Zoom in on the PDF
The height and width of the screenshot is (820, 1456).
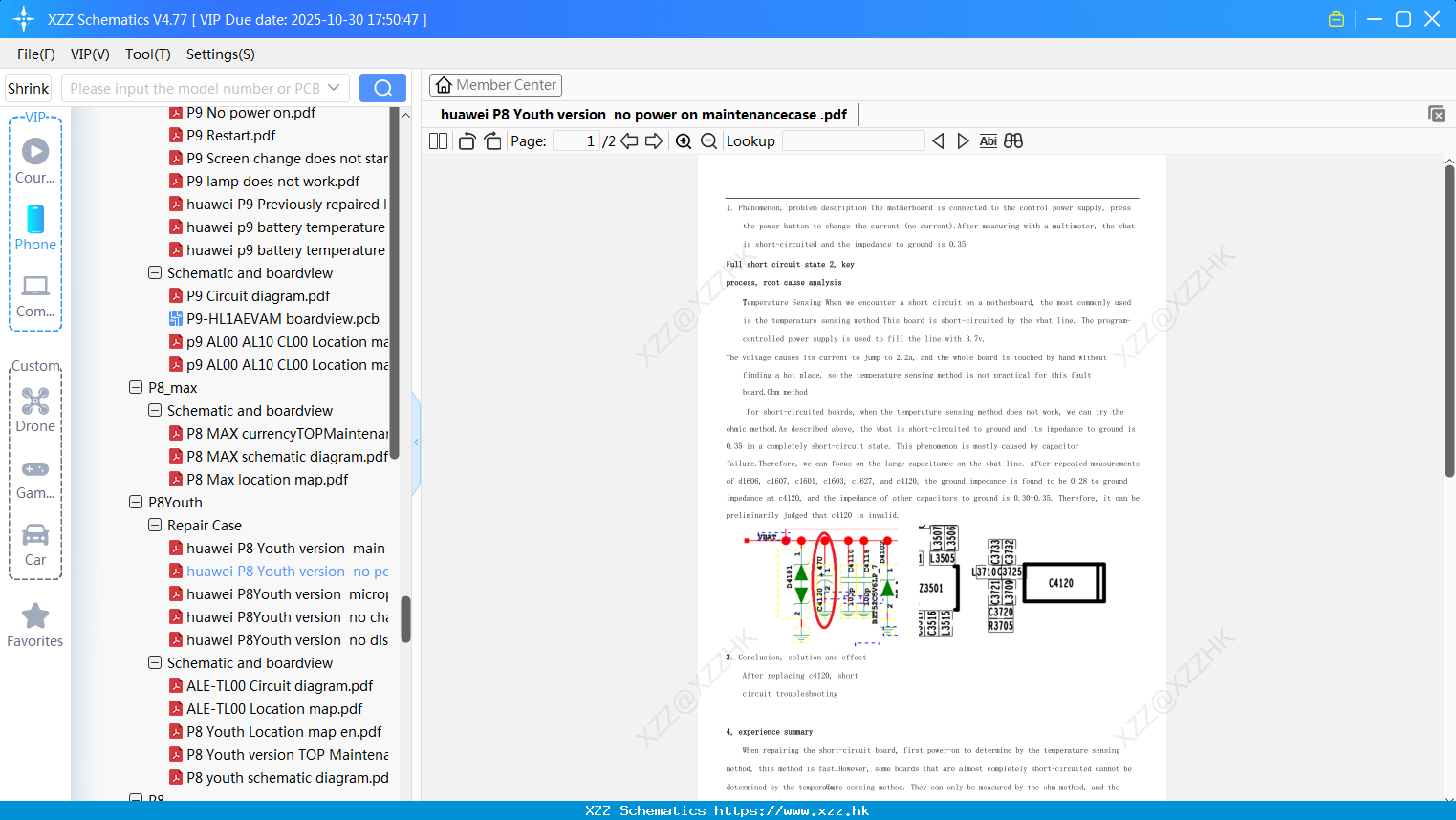point(684,141)
